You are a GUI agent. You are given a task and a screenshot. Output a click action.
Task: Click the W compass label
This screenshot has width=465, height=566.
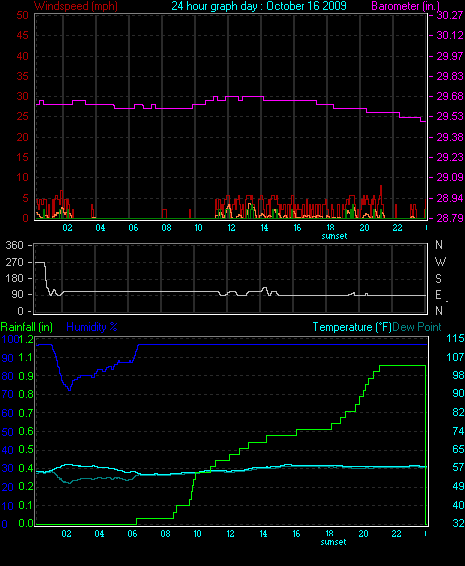(440, 262)
